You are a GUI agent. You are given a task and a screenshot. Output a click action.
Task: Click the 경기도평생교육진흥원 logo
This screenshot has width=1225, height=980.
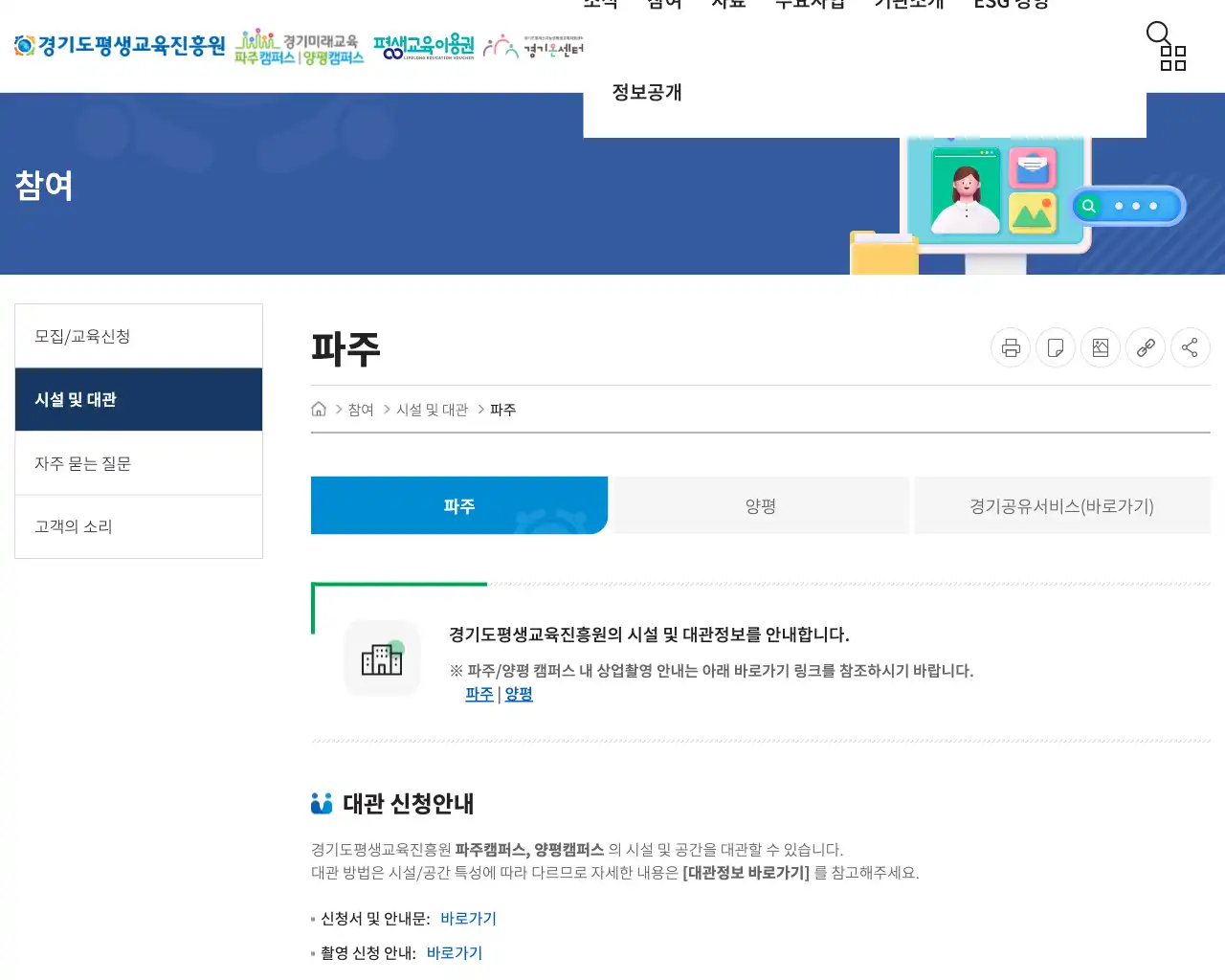tap(120, 45)
